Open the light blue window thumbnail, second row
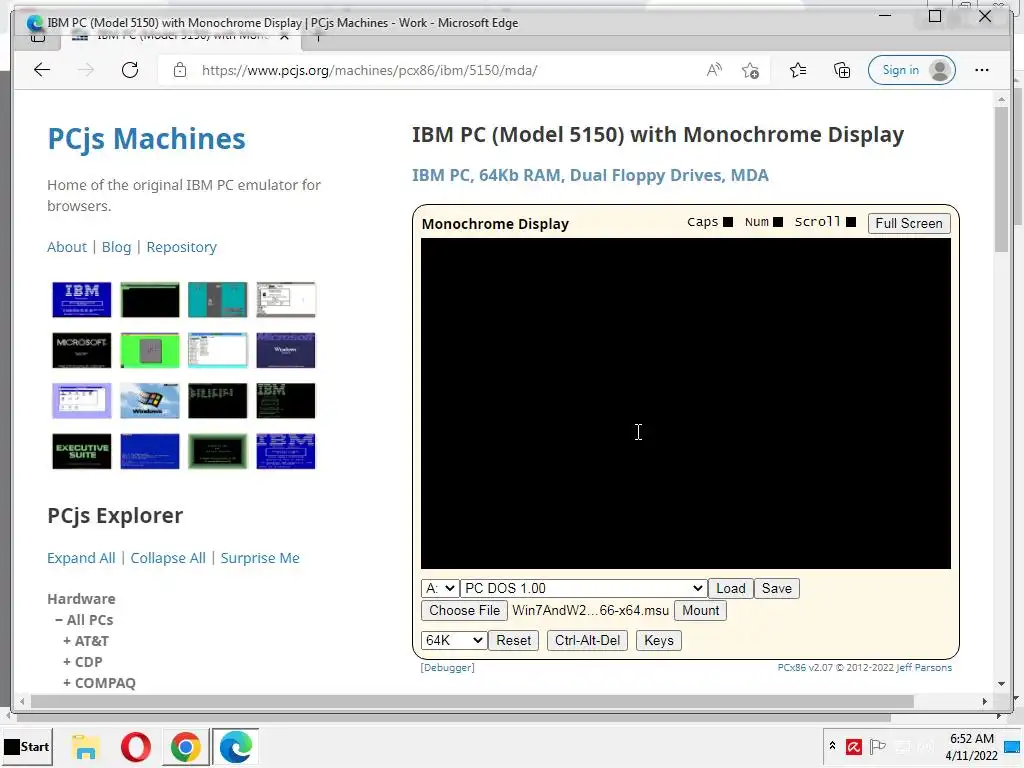The image size is (1024, 768). (x=217, y=350)
